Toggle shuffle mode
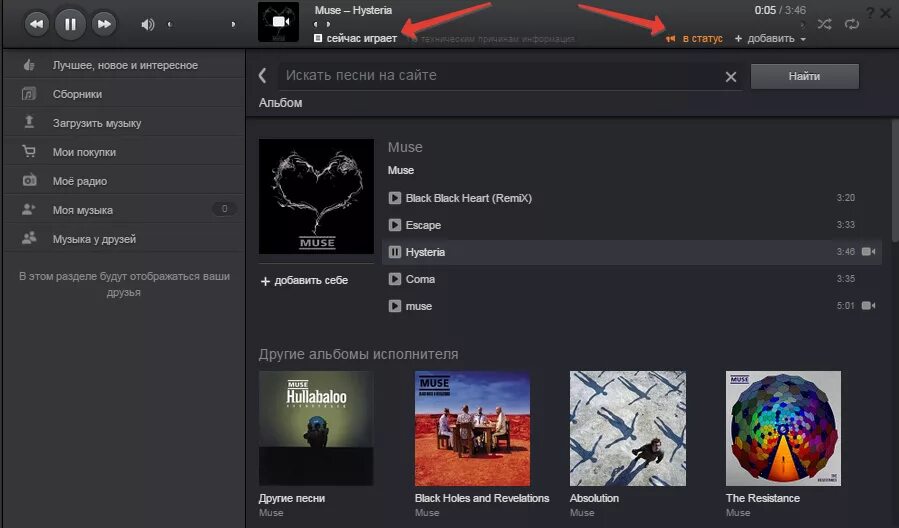Image resolution: width=899 pixels, height=528 pixels. click(824, 24)
